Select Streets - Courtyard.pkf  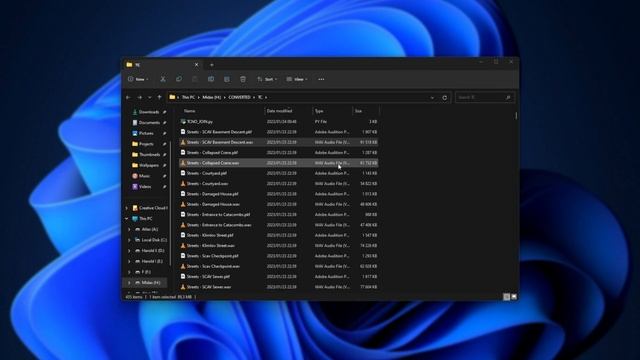coord(279,173)
